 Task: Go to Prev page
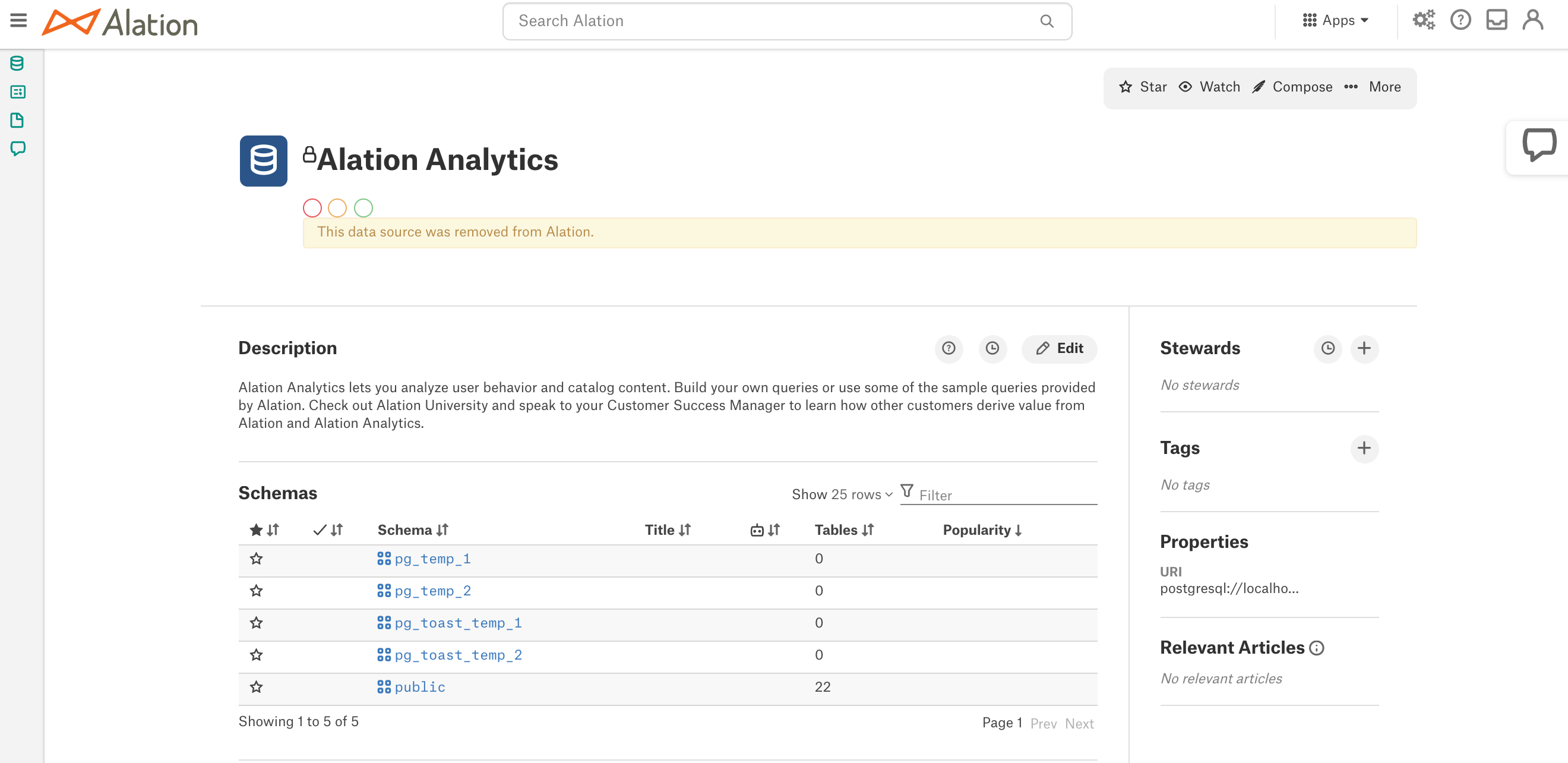click(x=1044, y=723)
